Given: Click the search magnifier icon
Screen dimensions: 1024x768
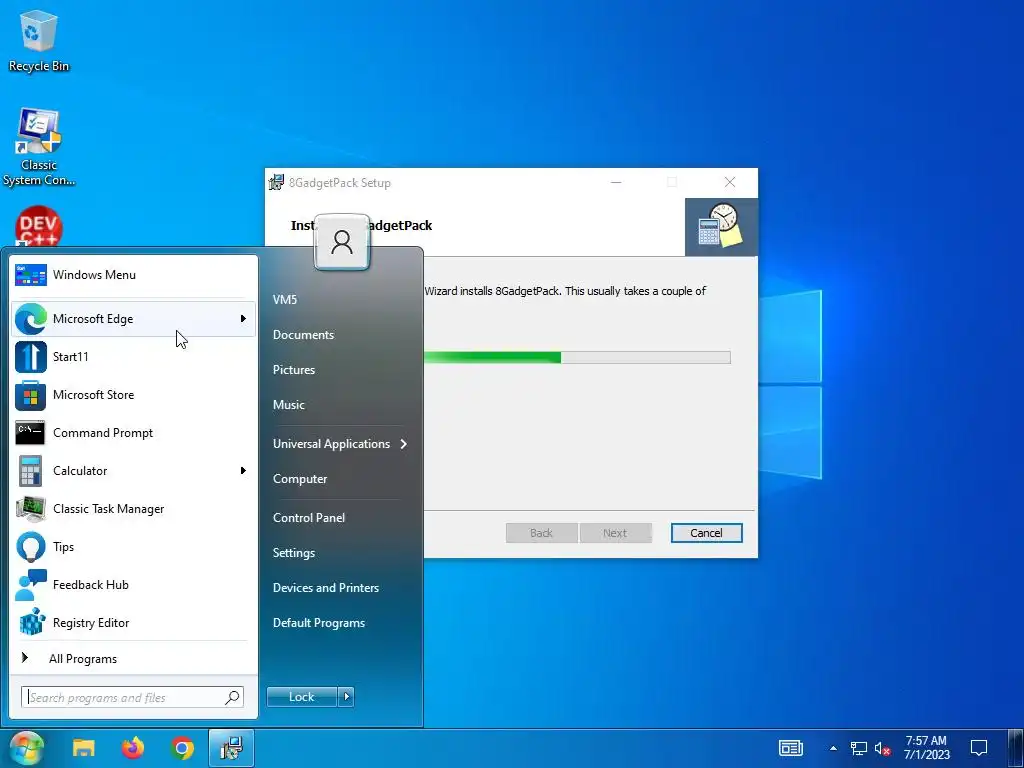Looking at the screenshot, I should [x=232, y=697].
